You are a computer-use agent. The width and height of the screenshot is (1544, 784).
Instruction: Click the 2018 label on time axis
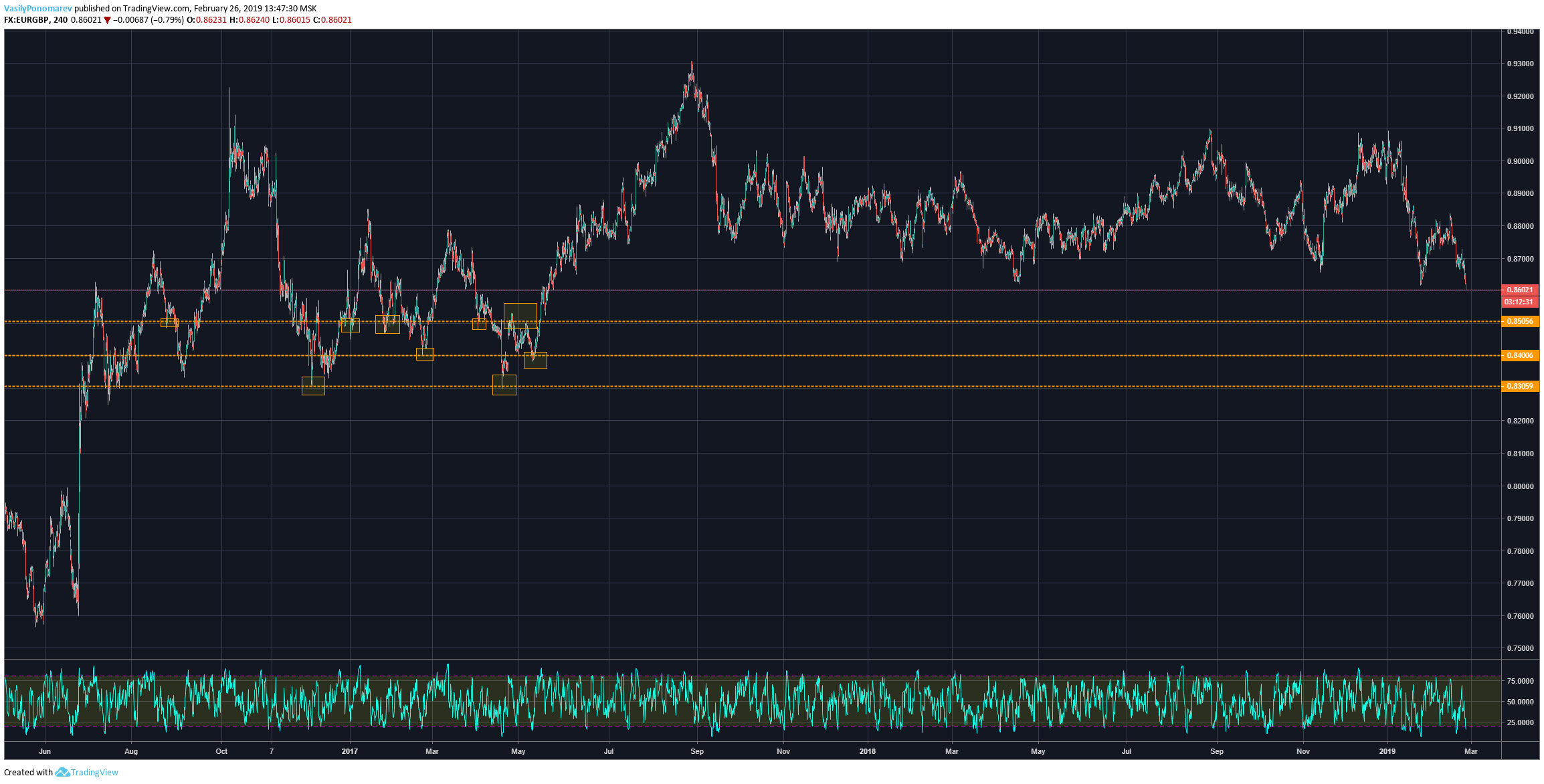(x=867, y=751)
